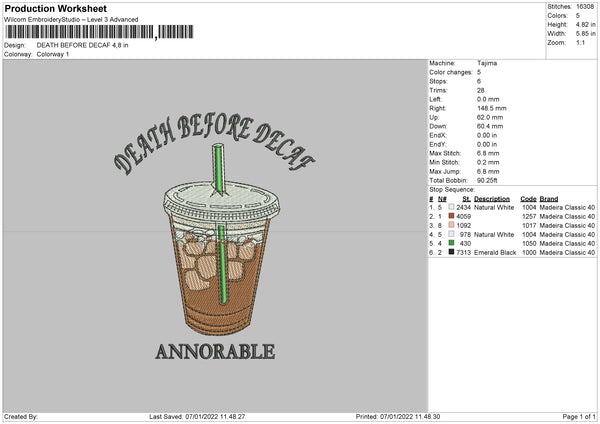Click the barcode under the worksheet title
This screenshot has height=424, width=600.
(99, 32)
